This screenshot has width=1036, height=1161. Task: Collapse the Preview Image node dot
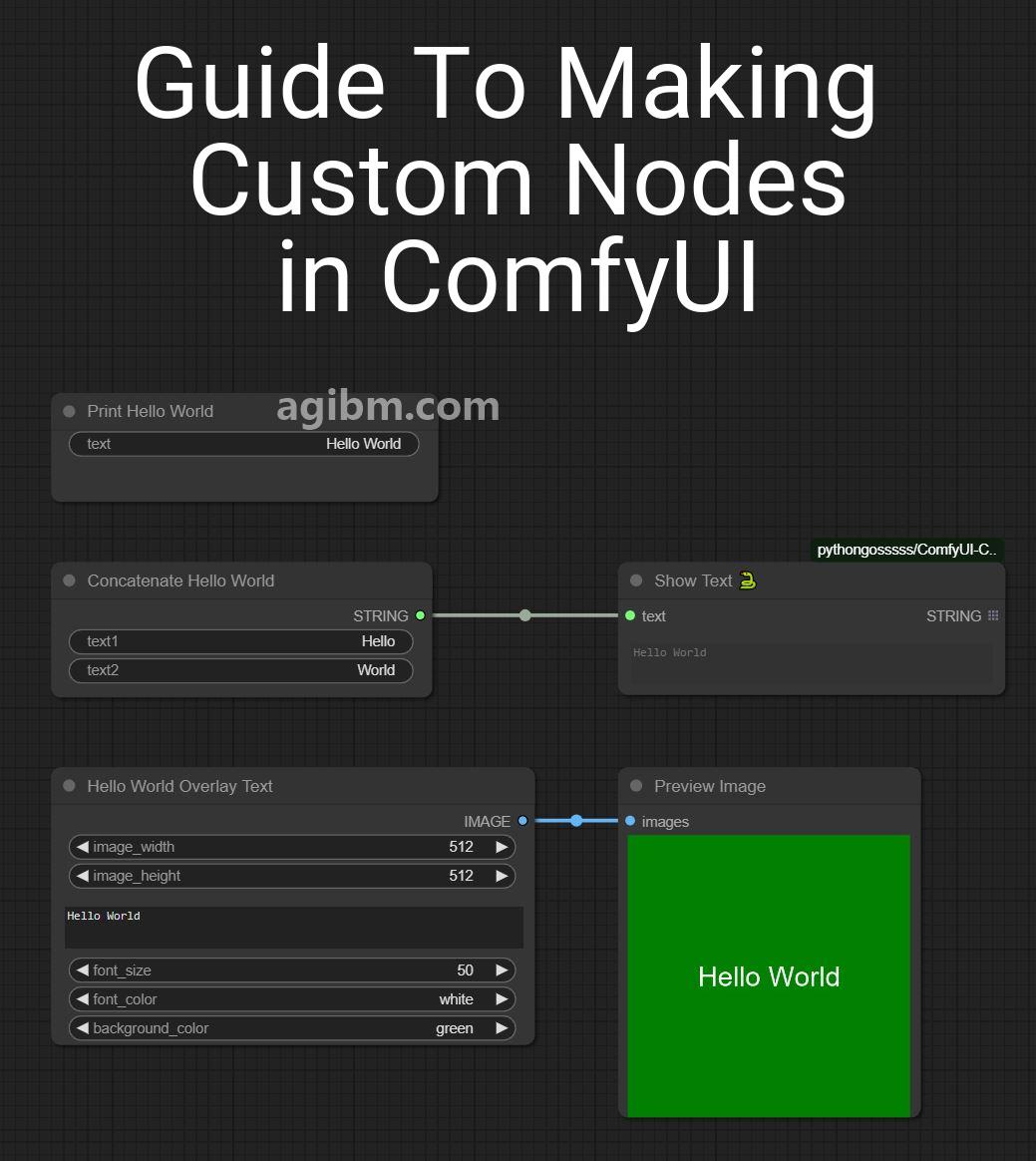(636, 786)
